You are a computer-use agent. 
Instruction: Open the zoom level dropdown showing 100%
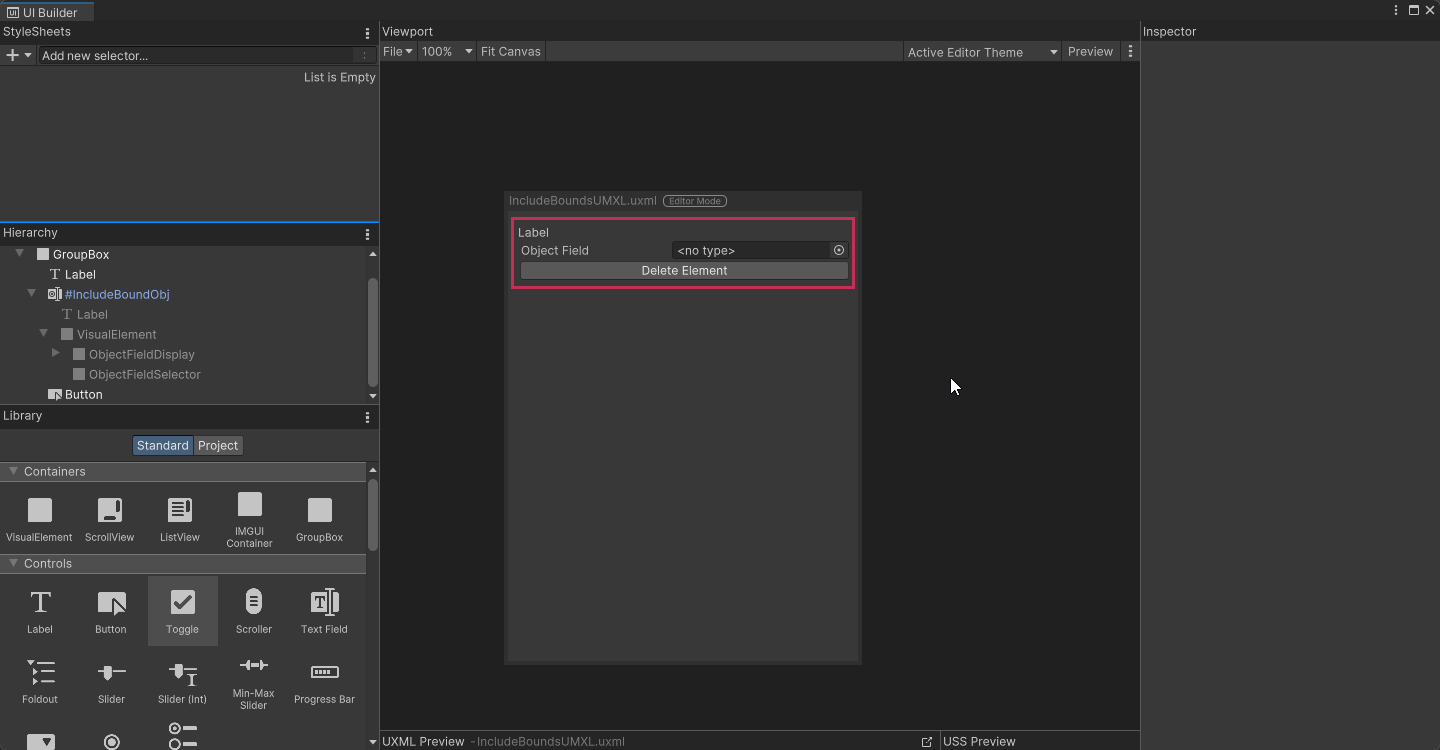446,51
